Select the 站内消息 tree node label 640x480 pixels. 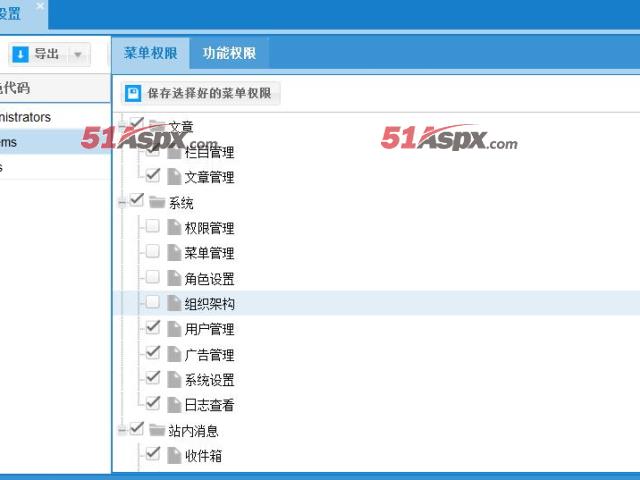[193, 430]
